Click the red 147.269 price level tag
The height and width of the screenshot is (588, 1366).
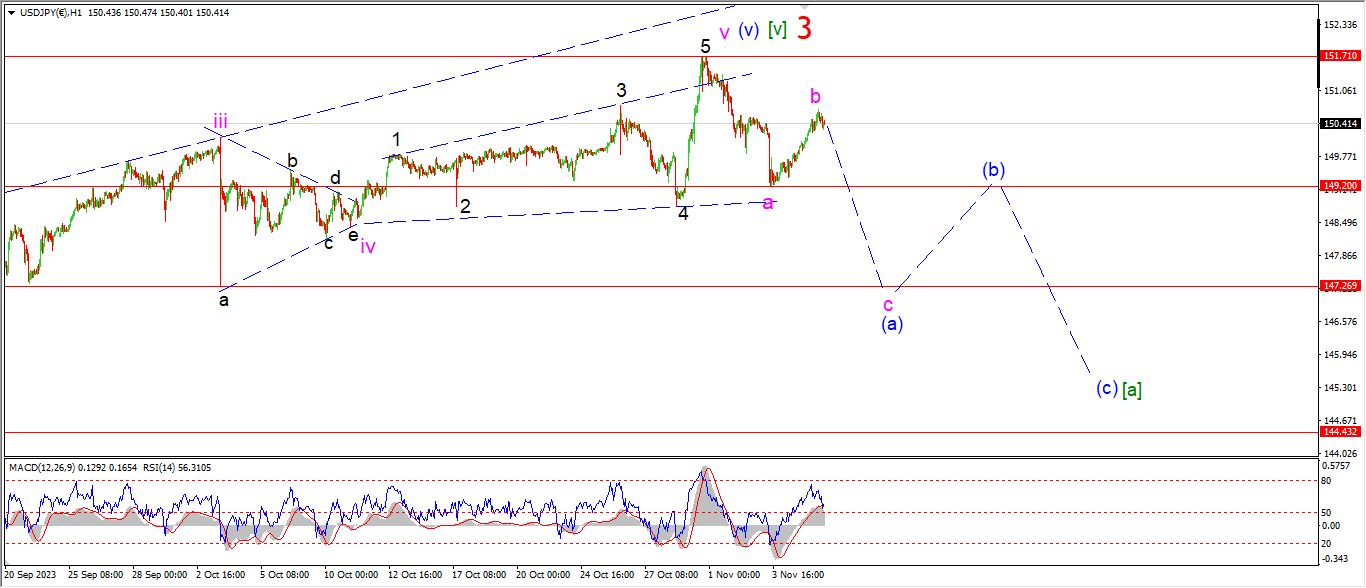point(1338,286)
